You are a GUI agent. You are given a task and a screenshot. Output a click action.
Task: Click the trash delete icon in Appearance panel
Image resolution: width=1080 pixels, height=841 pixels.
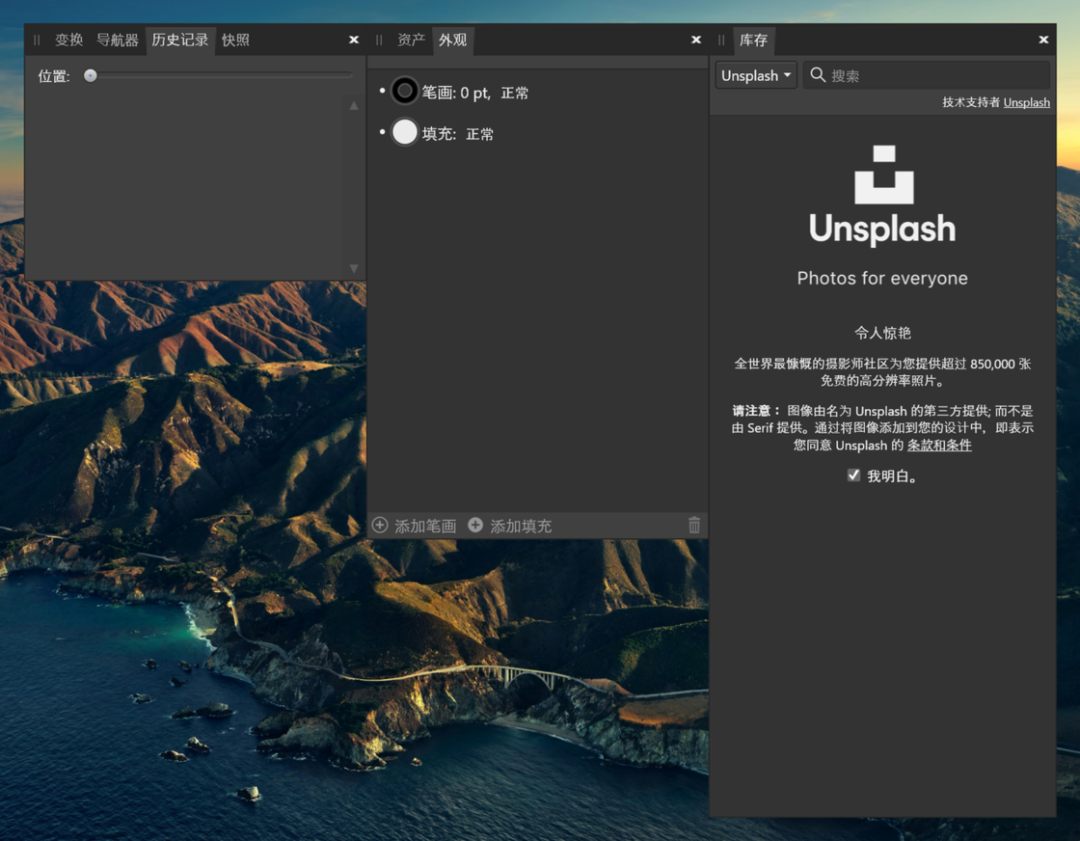coord(694,525)
